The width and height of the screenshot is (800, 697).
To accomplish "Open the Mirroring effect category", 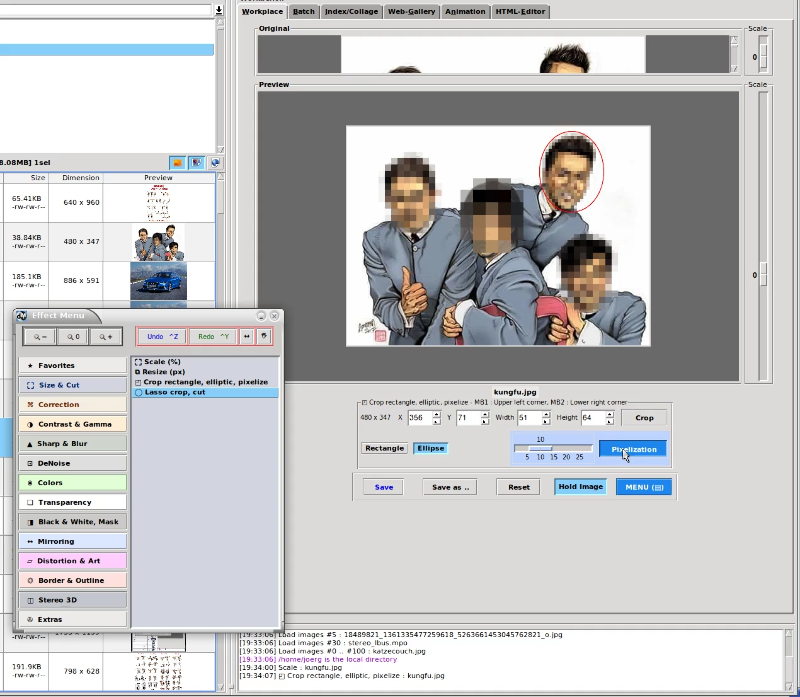I will pos(72,541).
